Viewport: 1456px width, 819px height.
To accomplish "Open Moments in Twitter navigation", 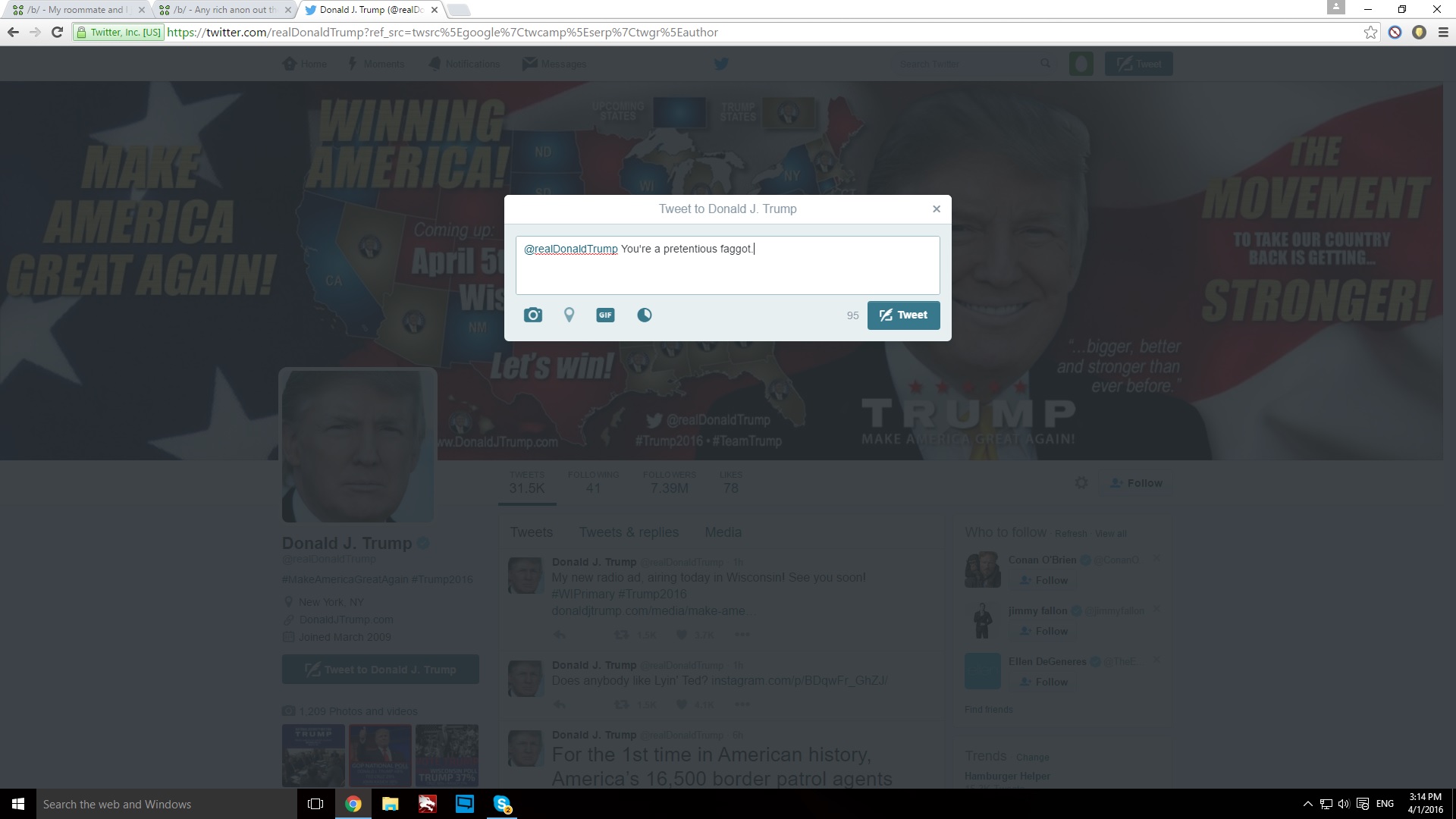I will tap(375, 64).
